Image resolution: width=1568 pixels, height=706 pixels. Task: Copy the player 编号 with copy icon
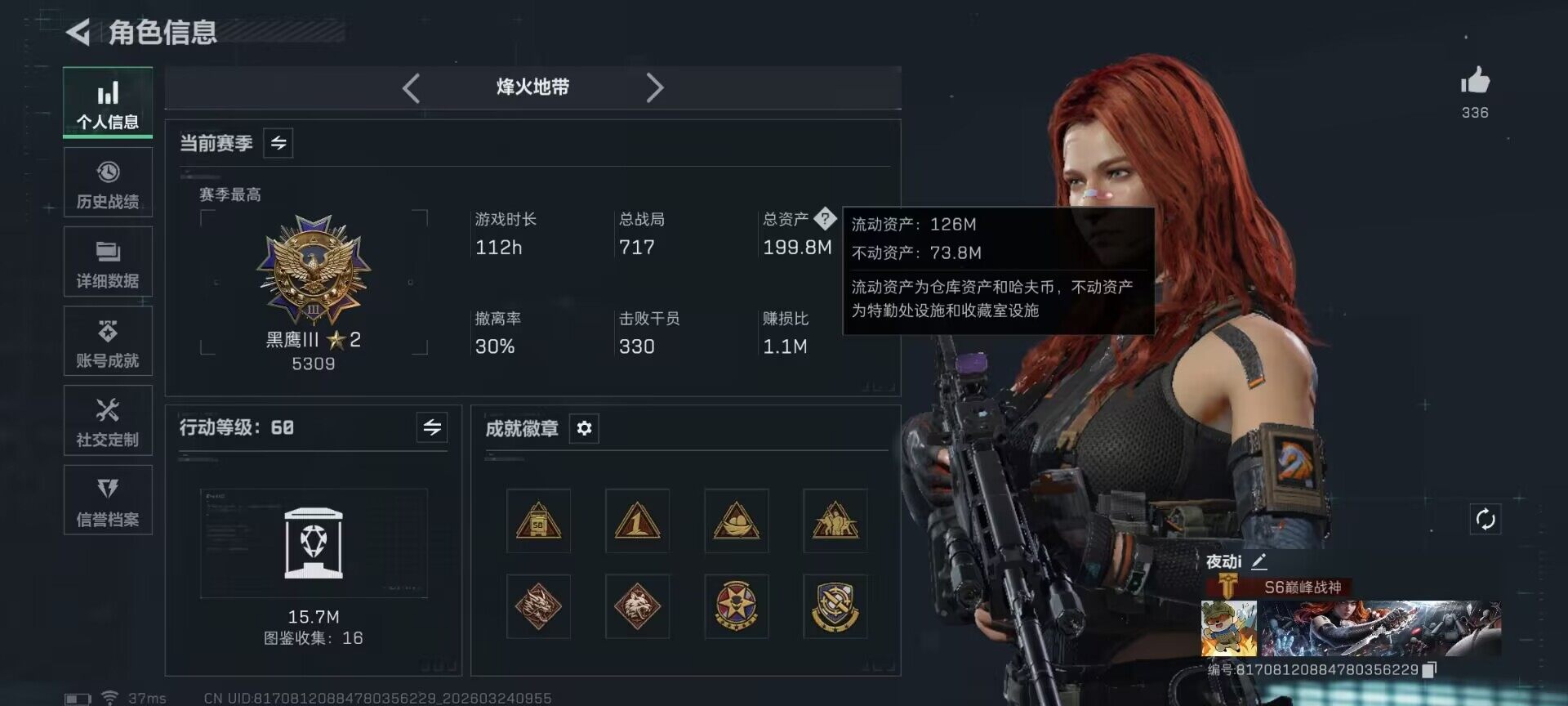(x=1428, y=670)
